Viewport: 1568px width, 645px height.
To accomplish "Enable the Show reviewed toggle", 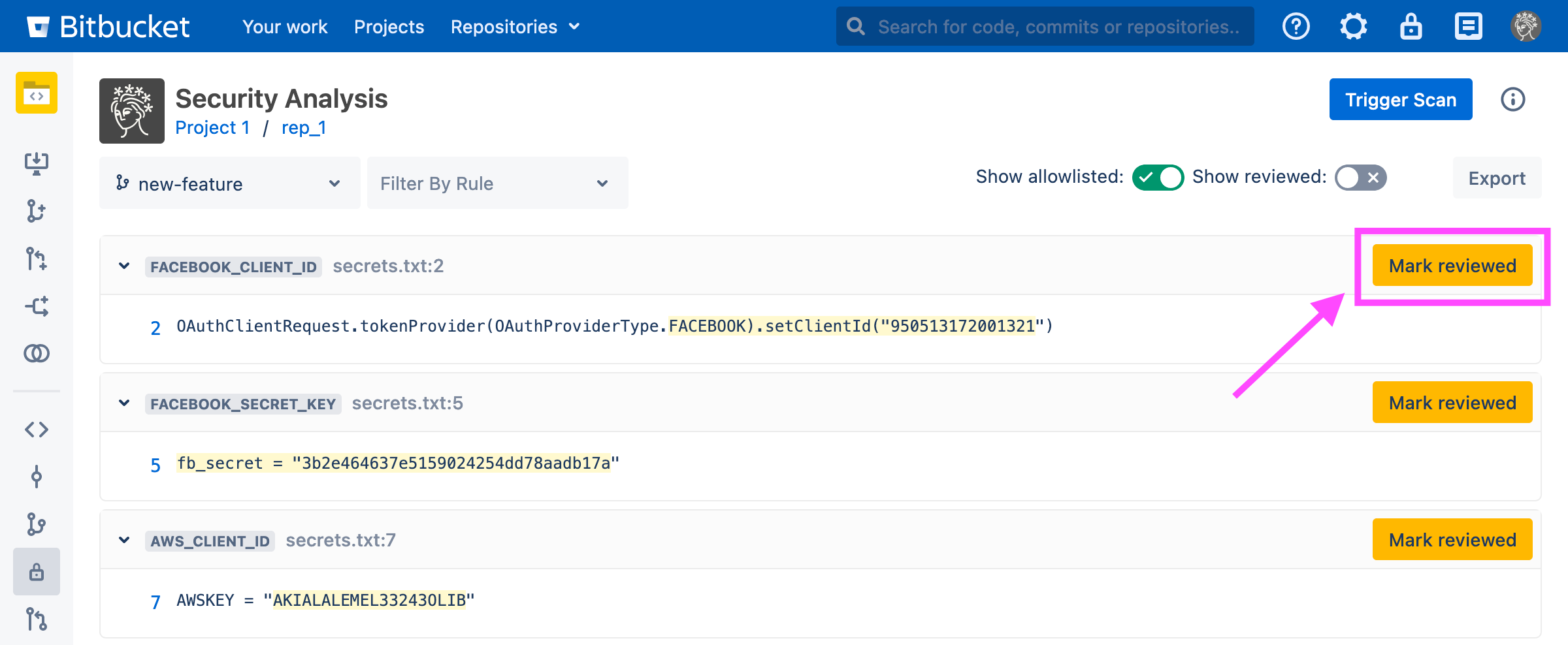I will (1360, 177).
